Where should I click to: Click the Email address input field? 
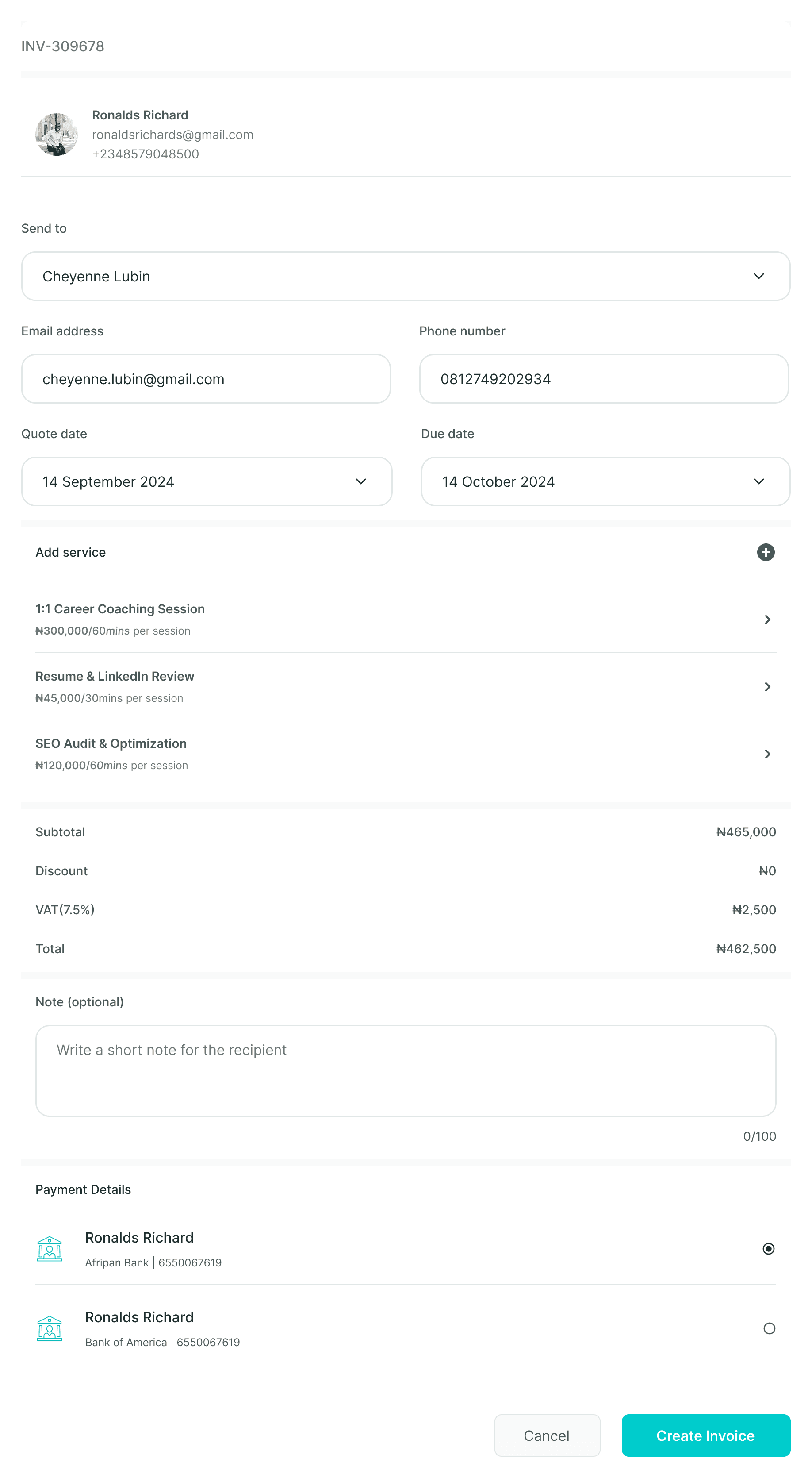tap(206, 379)
